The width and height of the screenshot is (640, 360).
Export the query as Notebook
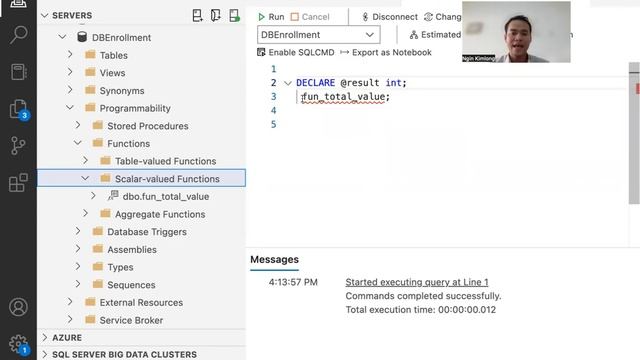(x=386, y=52)
